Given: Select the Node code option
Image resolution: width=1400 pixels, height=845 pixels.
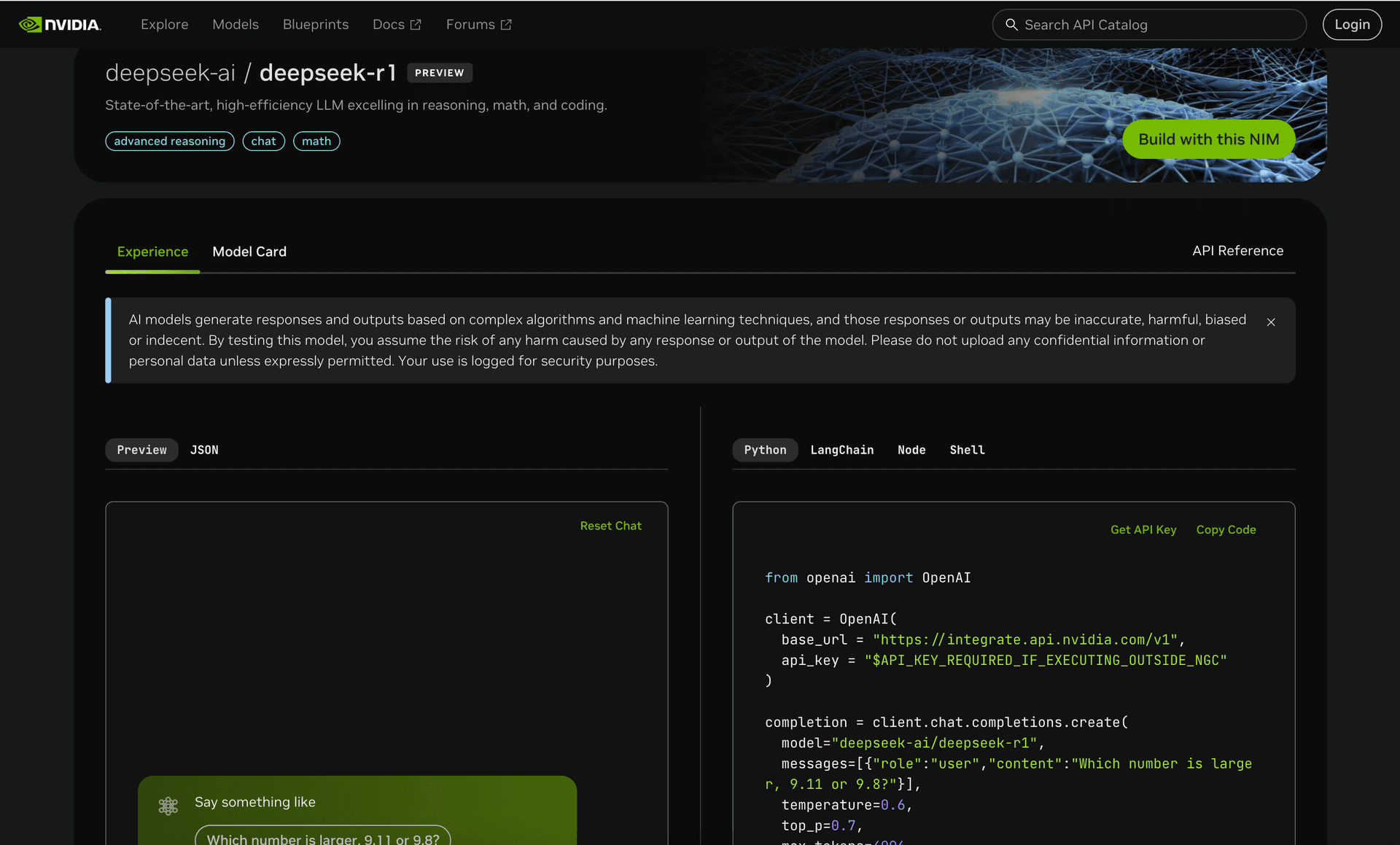Looking at the screenshot, I should pyautogui.click(x=911, y=449).
